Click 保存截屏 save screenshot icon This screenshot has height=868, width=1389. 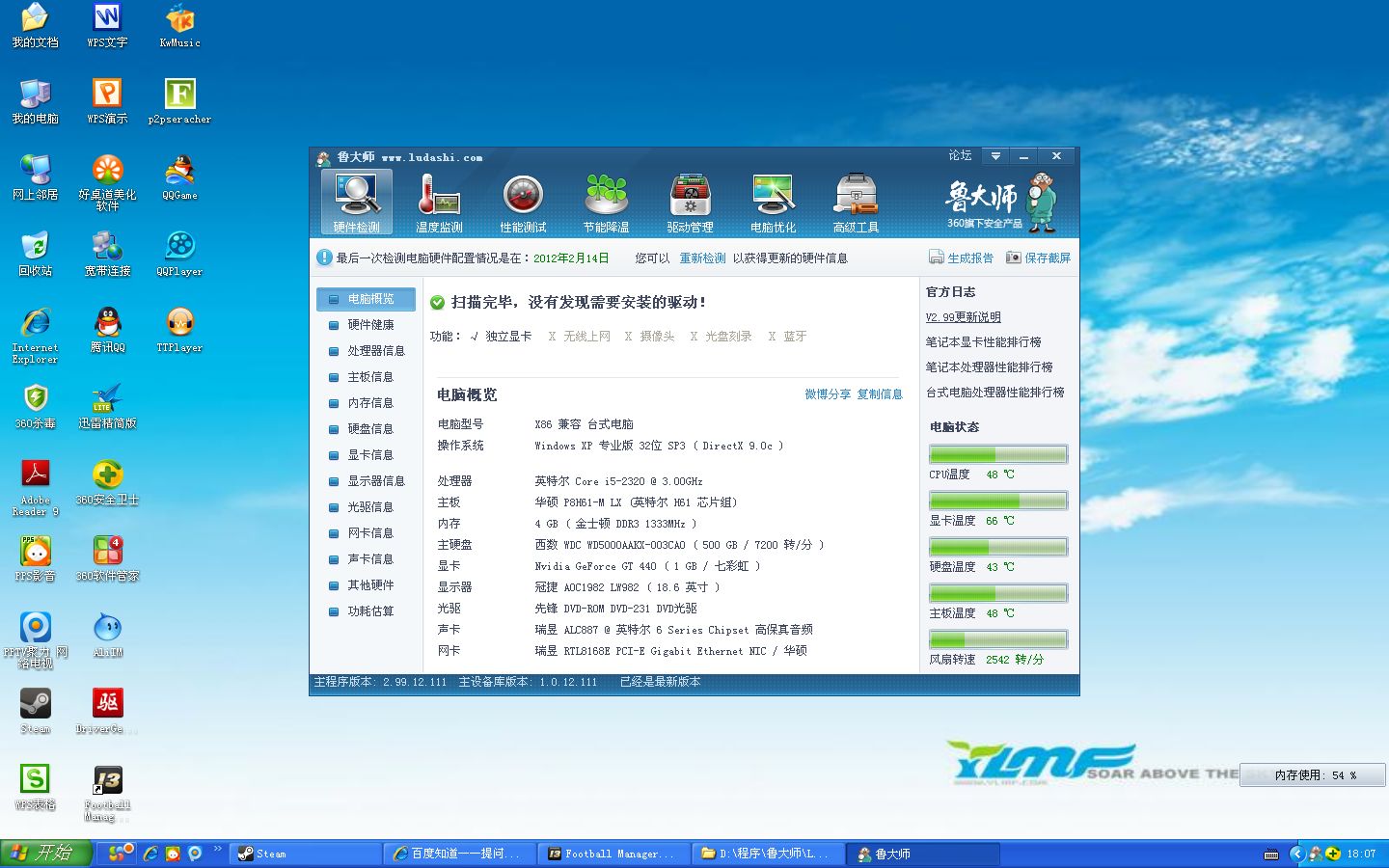(1013, 258)
